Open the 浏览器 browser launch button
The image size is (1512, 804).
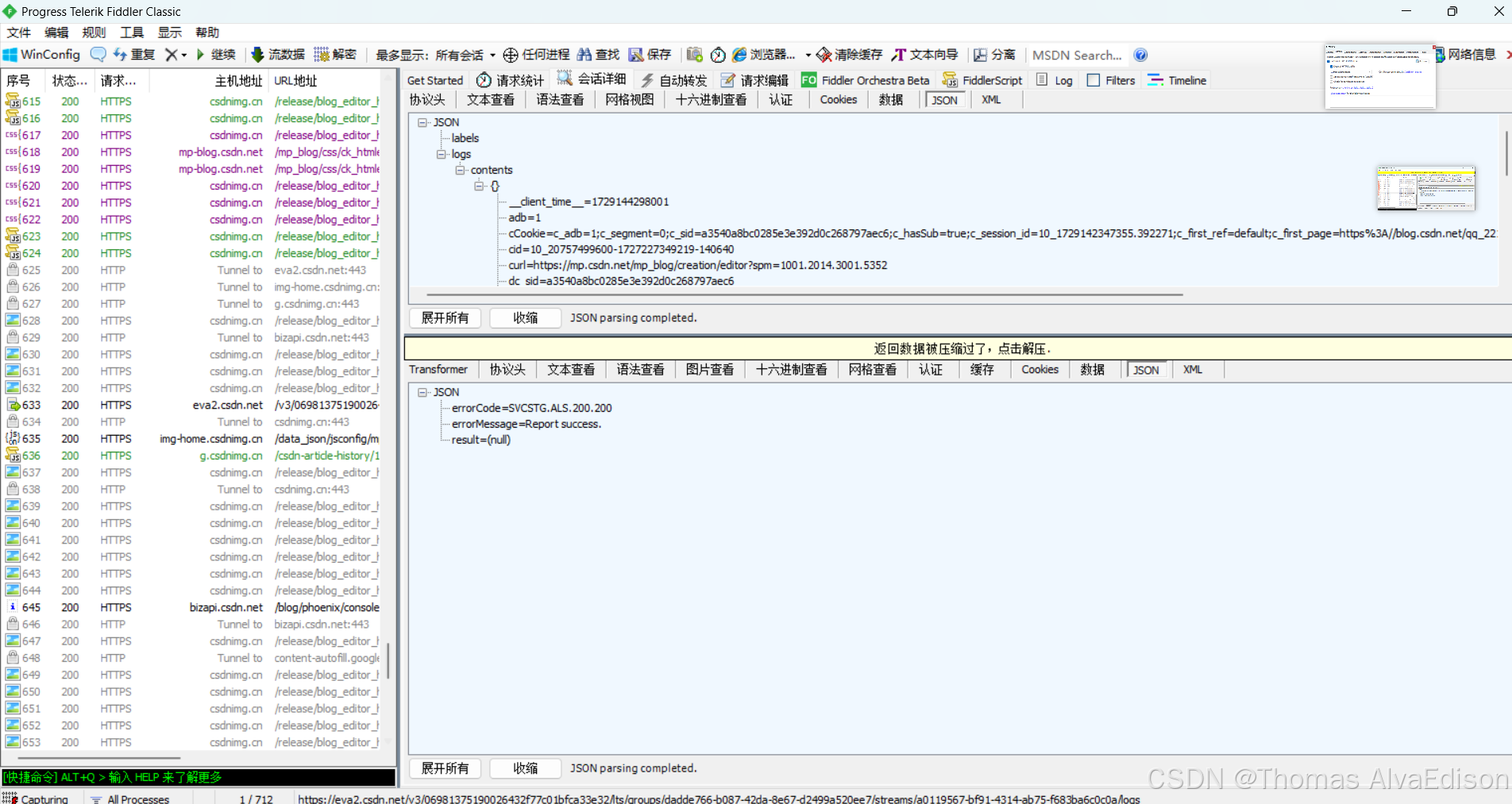click(x=763, y=55)
